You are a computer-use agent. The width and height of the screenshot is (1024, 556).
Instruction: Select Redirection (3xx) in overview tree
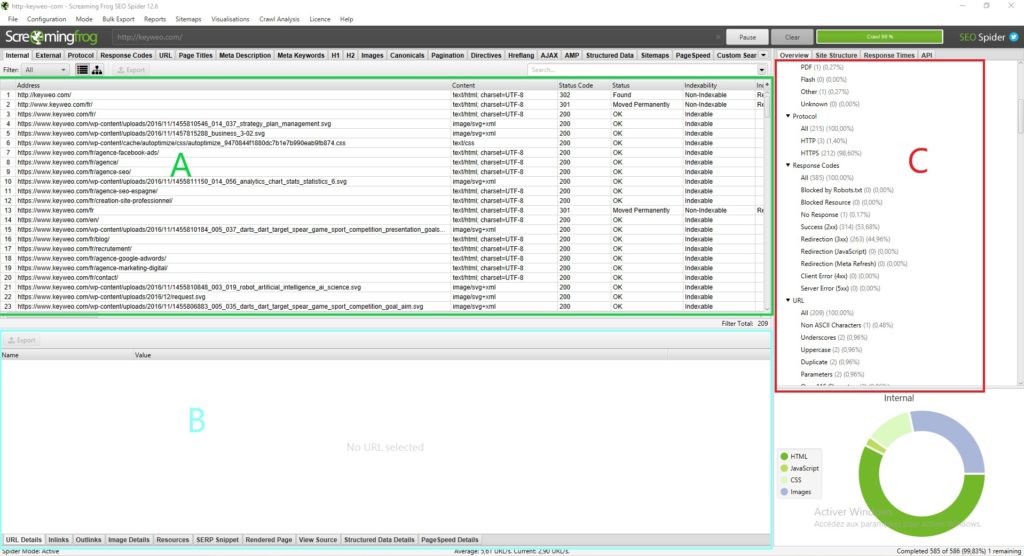pyautogui.click(x=841, y=239)
